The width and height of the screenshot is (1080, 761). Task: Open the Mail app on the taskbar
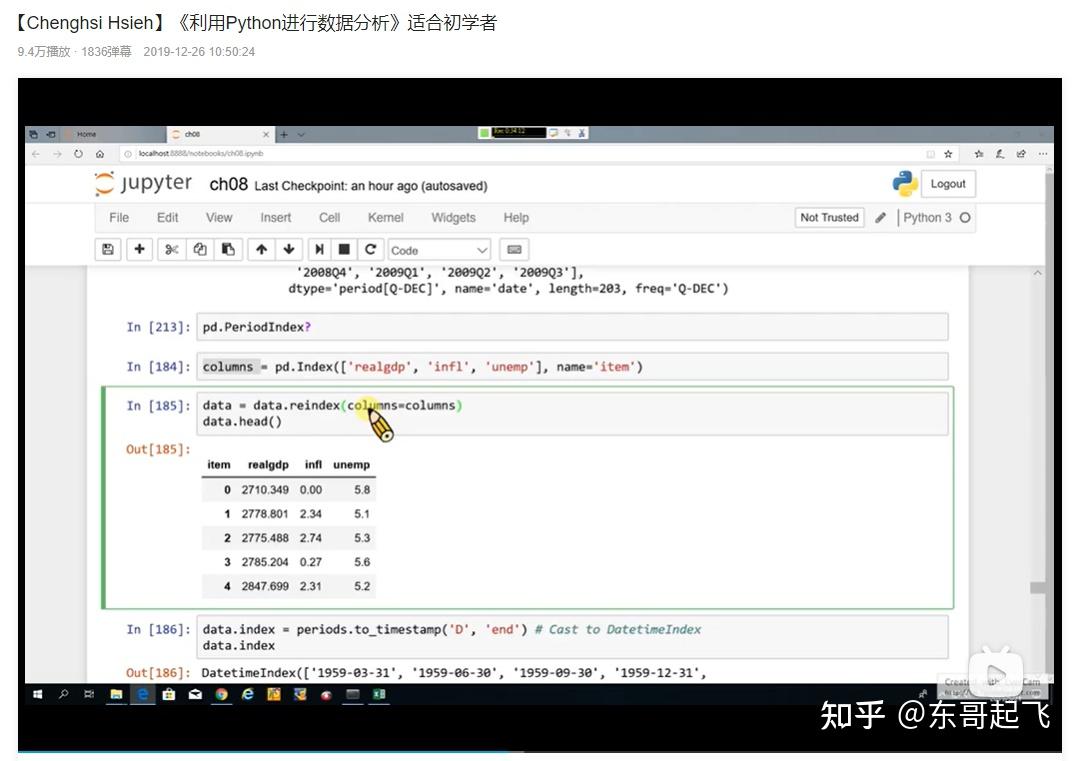(195, 694)
